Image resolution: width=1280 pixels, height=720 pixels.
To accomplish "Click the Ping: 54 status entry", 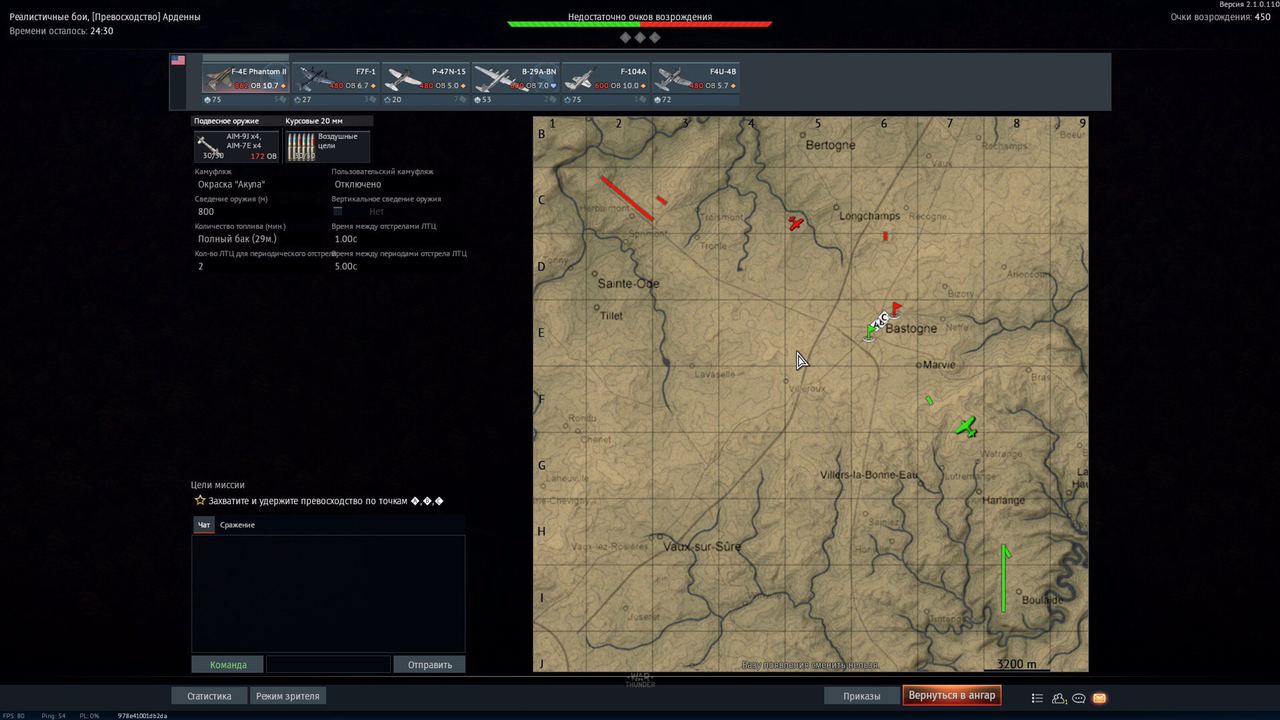I will (54, 716).
